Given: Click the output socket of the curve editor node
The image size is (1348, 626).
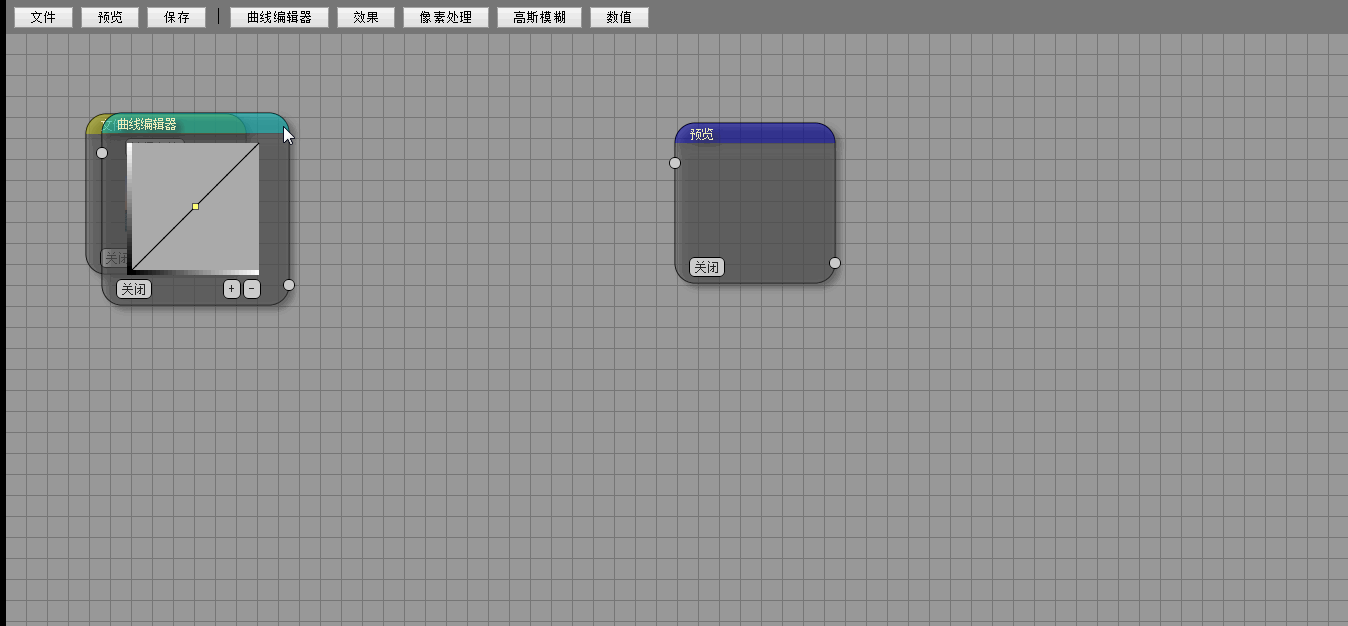Looking at the screenshot, I should pyautogui.click(x=289, y=285).
